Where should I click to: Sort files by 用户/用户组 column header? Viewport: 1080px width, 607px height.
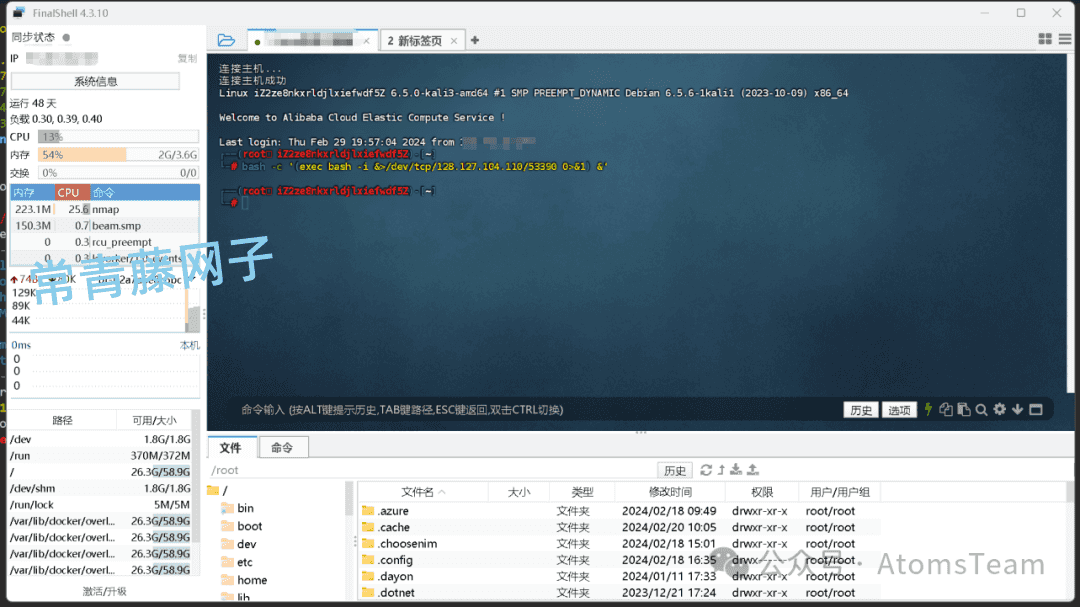point(840,492)
